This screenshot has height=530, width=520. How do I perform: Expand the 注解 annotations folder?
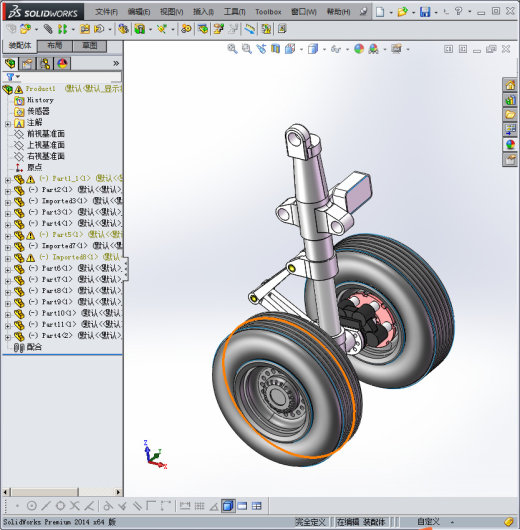(8, 124)
